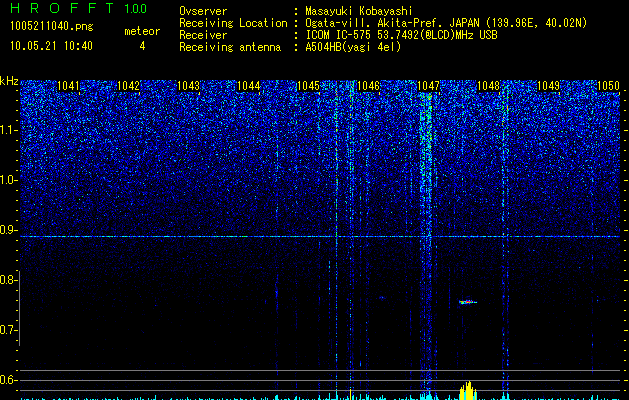This screenshot has height=400, width=629.
Task: Click the 1044 time marker
Action: pyautogui.click(x=248, y=86)
